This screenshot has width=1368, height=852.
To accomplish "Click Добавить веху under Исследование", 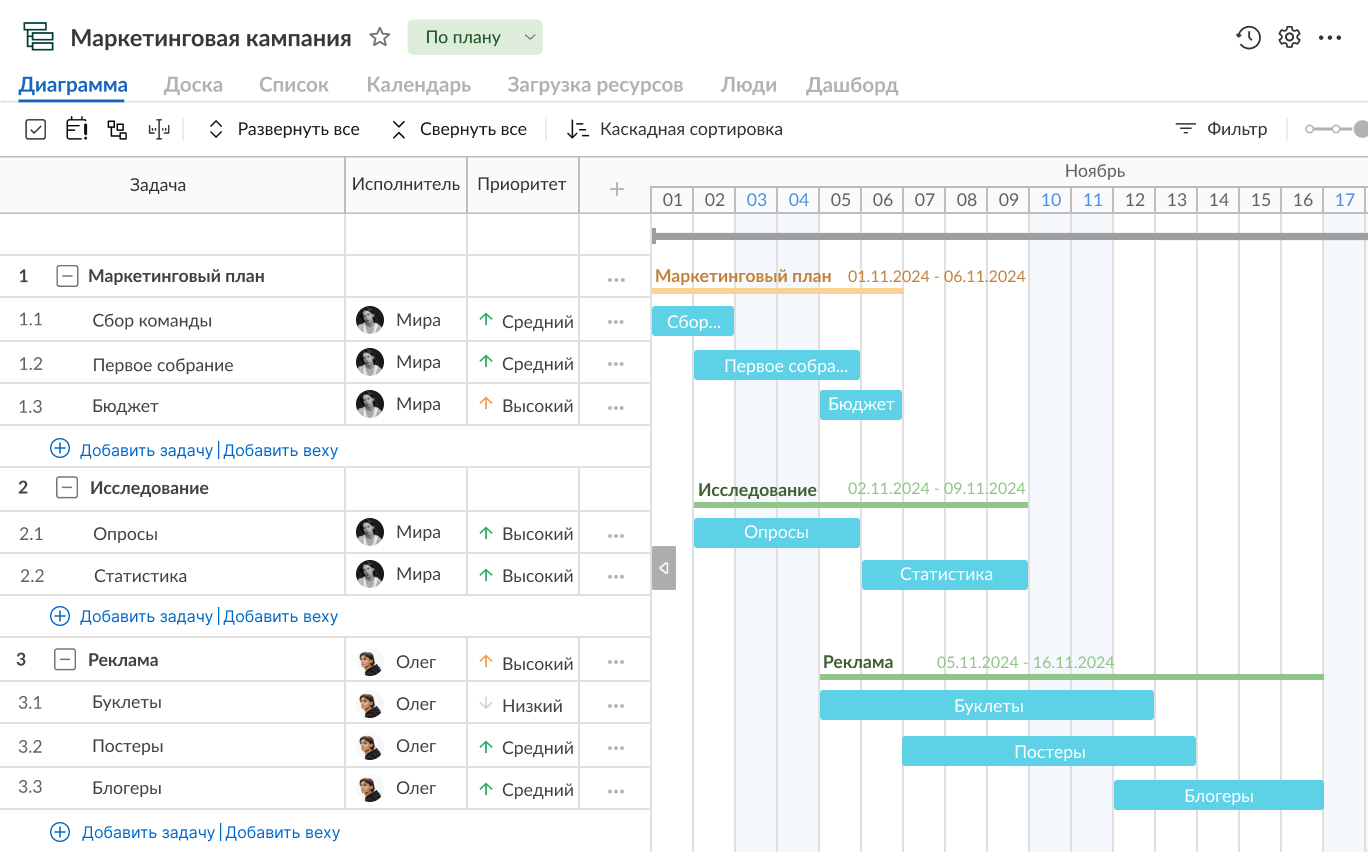I will coord(281,616).
